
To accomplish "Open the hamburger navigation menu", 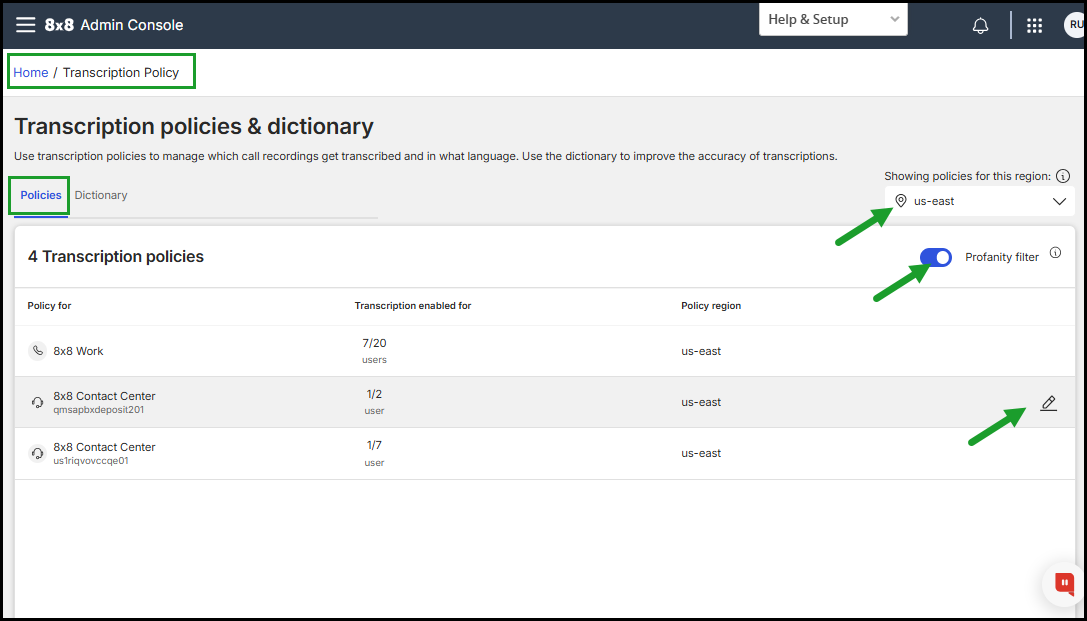I will pos(26,25).
